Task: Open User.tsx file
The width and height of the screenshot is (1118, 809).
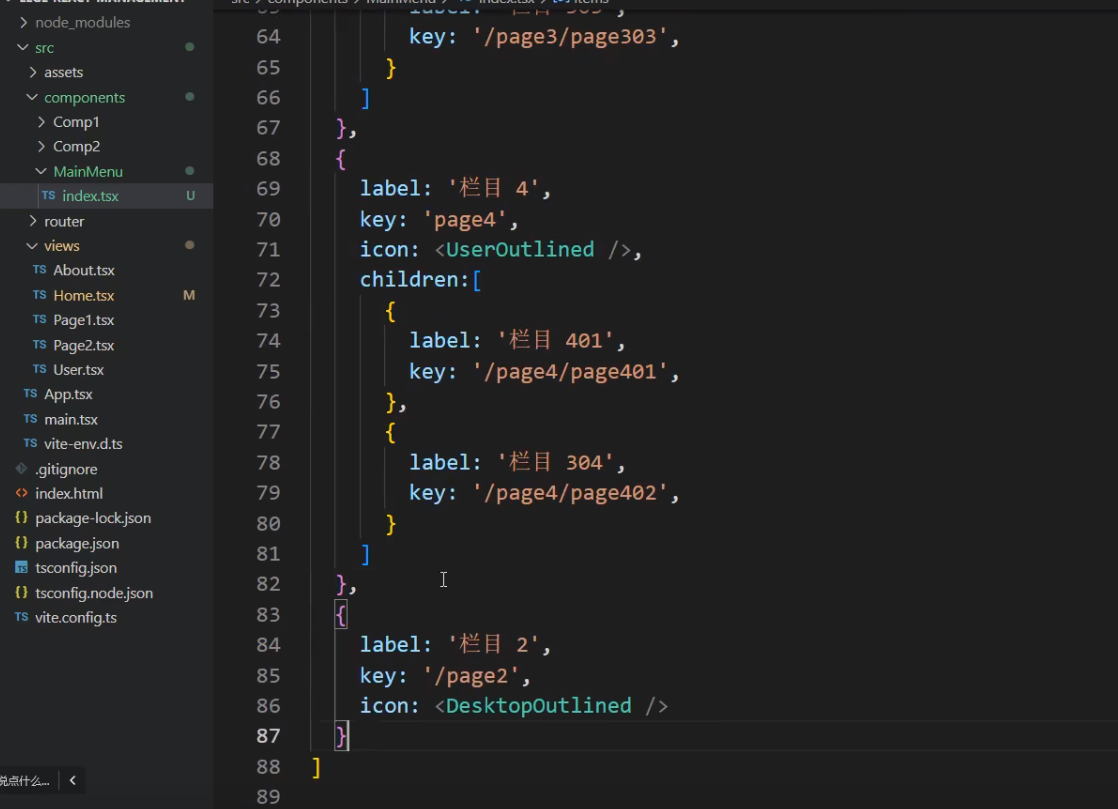Action: point(78,369)
